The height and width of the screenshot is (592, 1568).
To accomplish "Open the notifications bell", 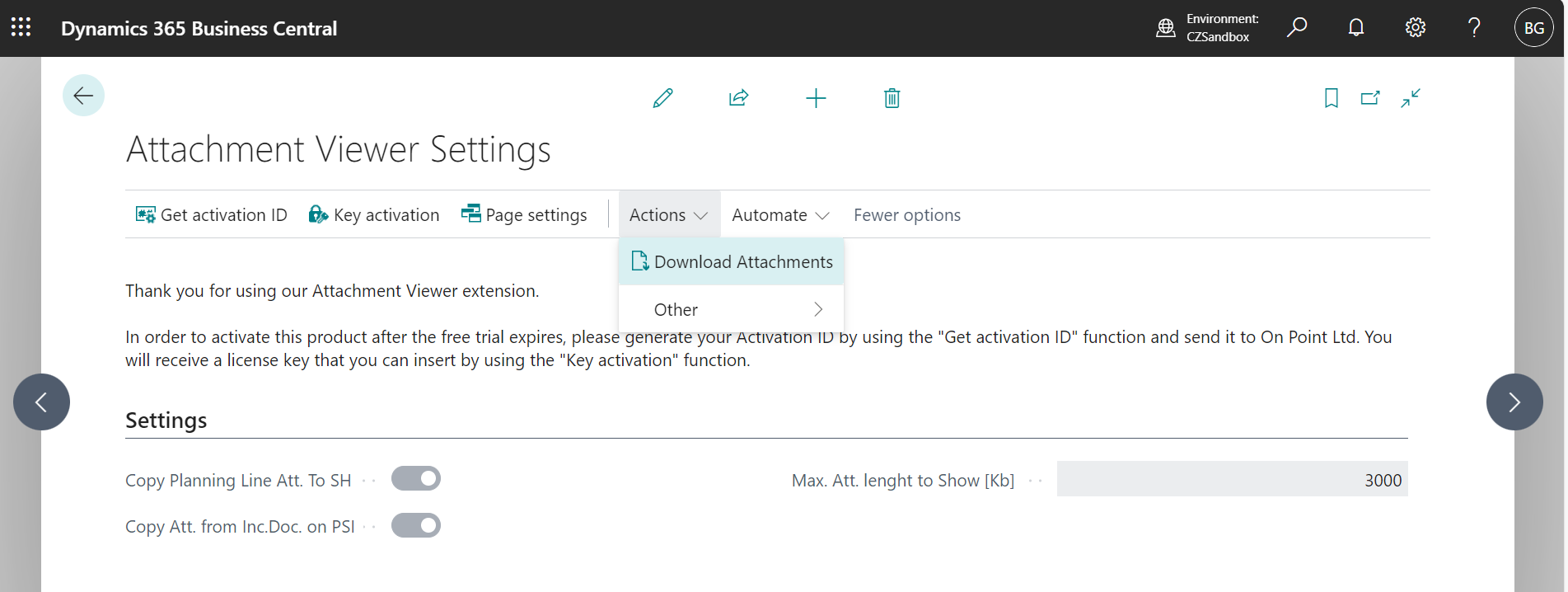I will (1355, 28).
